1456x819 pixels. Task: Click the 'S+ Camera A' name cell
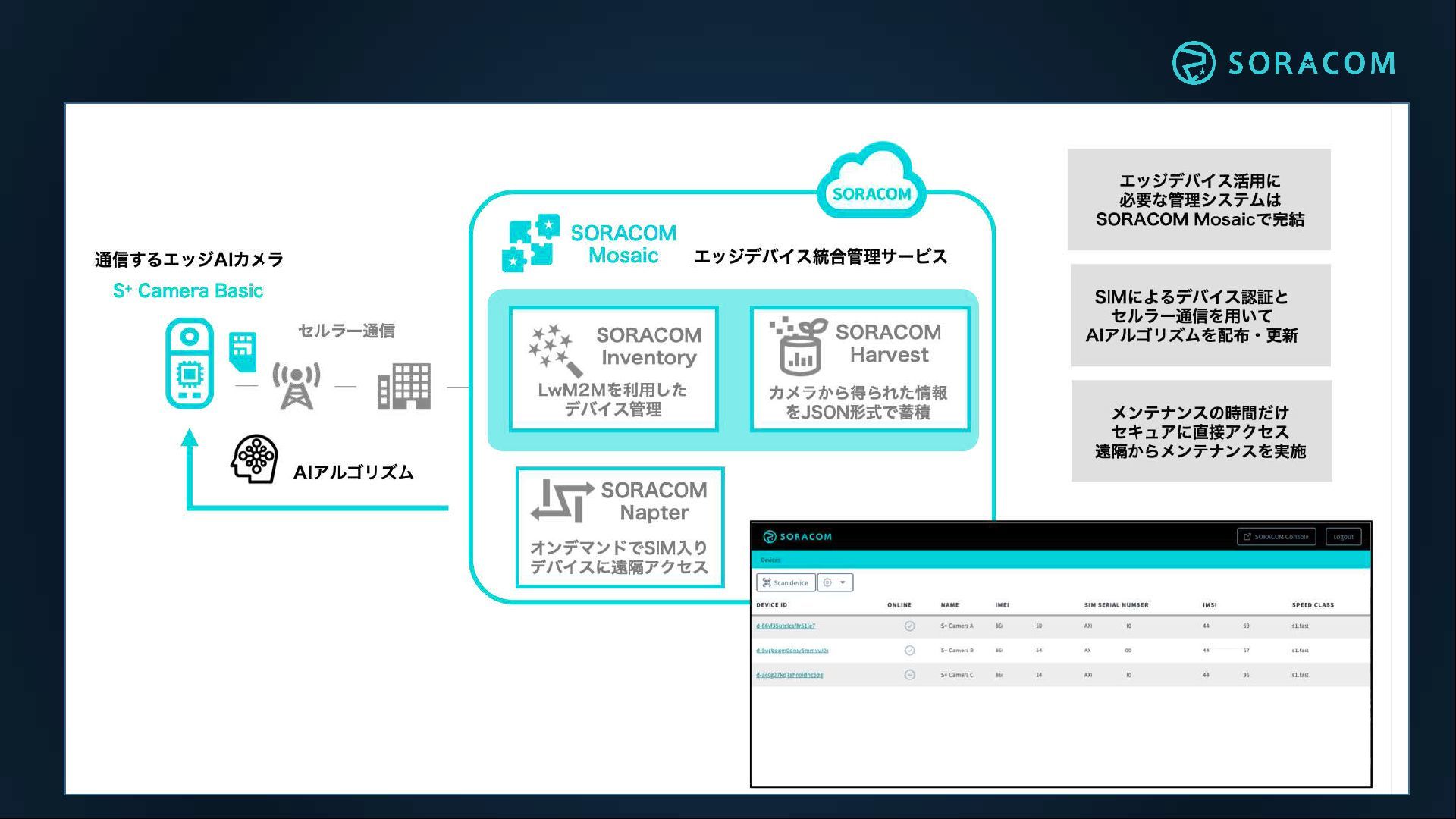(x=957, y=626)
